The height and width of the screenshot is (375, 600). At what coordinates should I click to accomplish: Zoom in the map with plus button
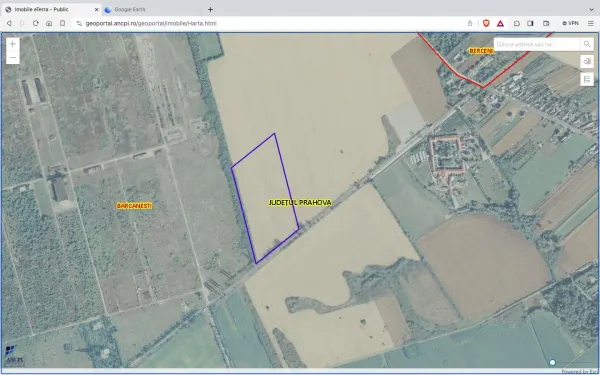pos(13,44)
